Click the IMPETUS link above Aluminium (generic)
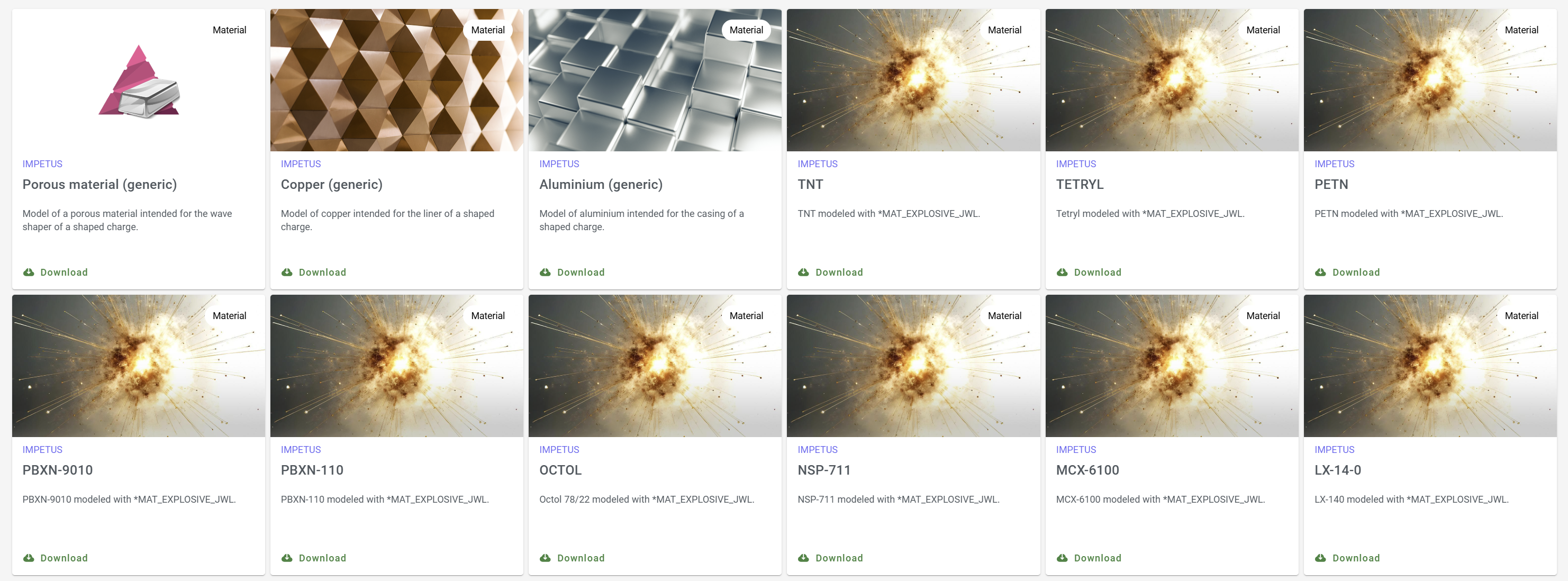1568x581 pixels. pos(559,164)
